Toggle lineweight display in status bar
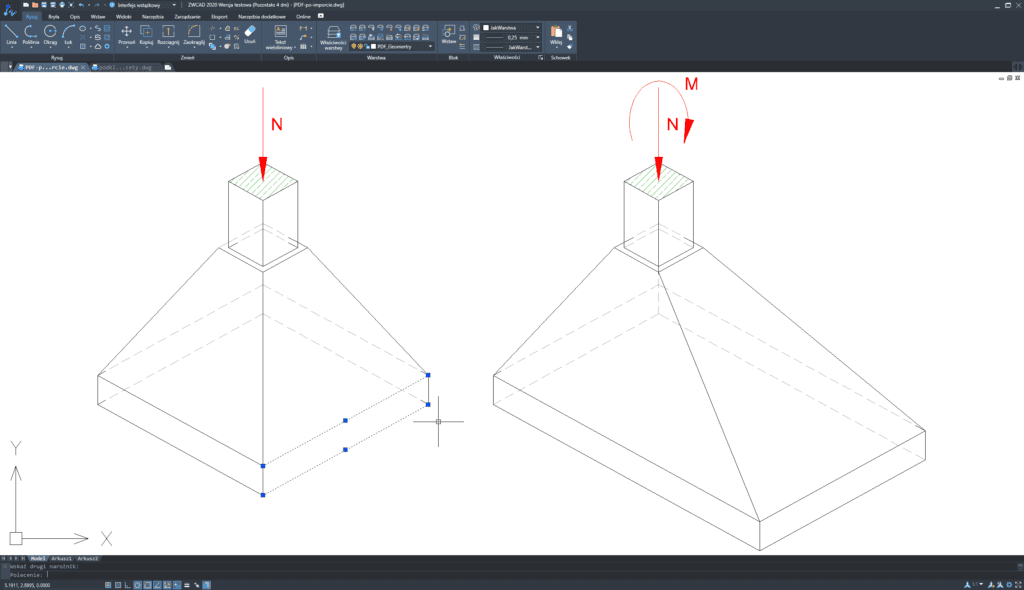Screen dimensions: 1024x590 187,585
